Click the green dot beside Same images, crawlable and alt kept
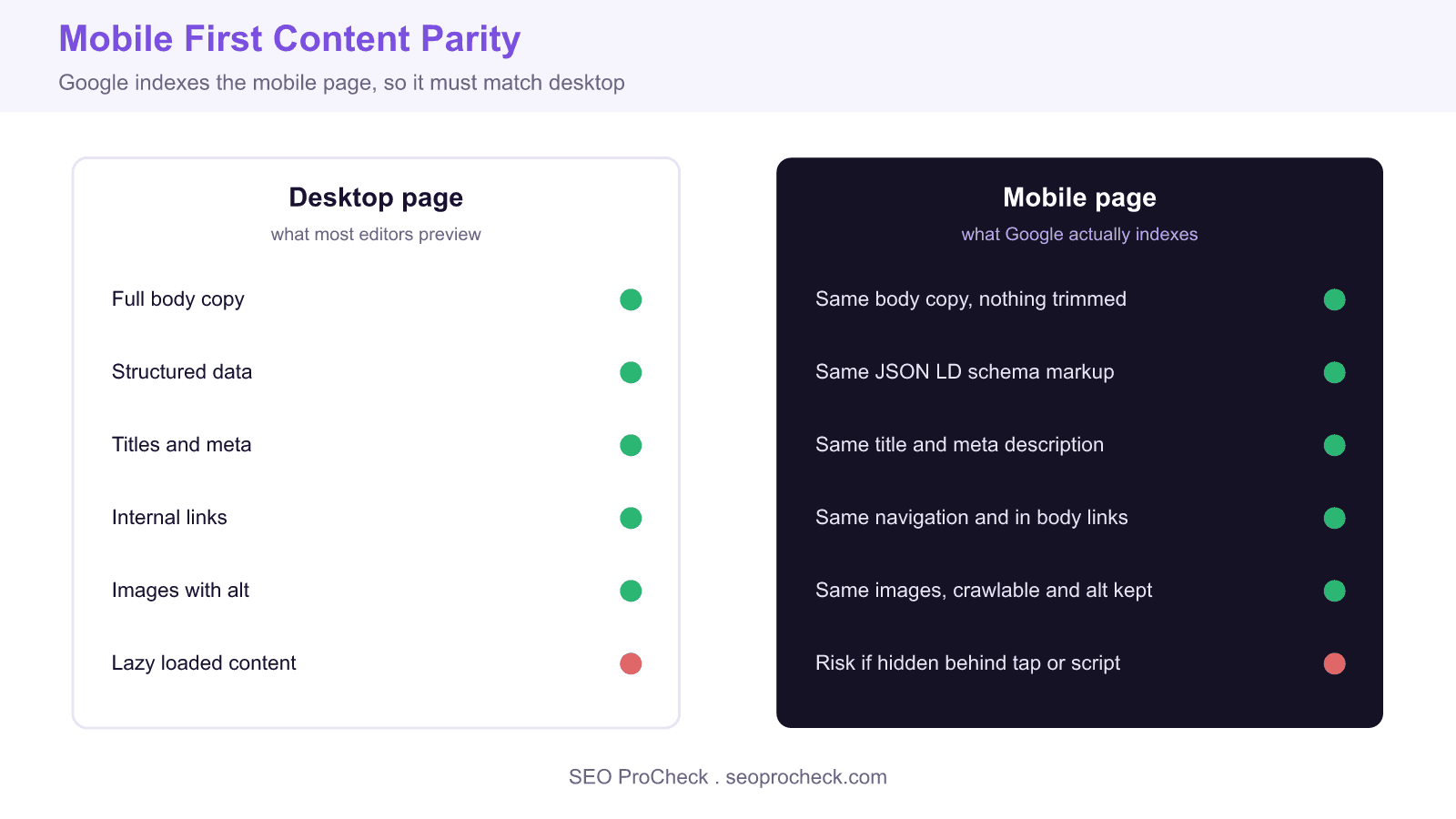1456x819 pixels. [x=1334, y=591]
